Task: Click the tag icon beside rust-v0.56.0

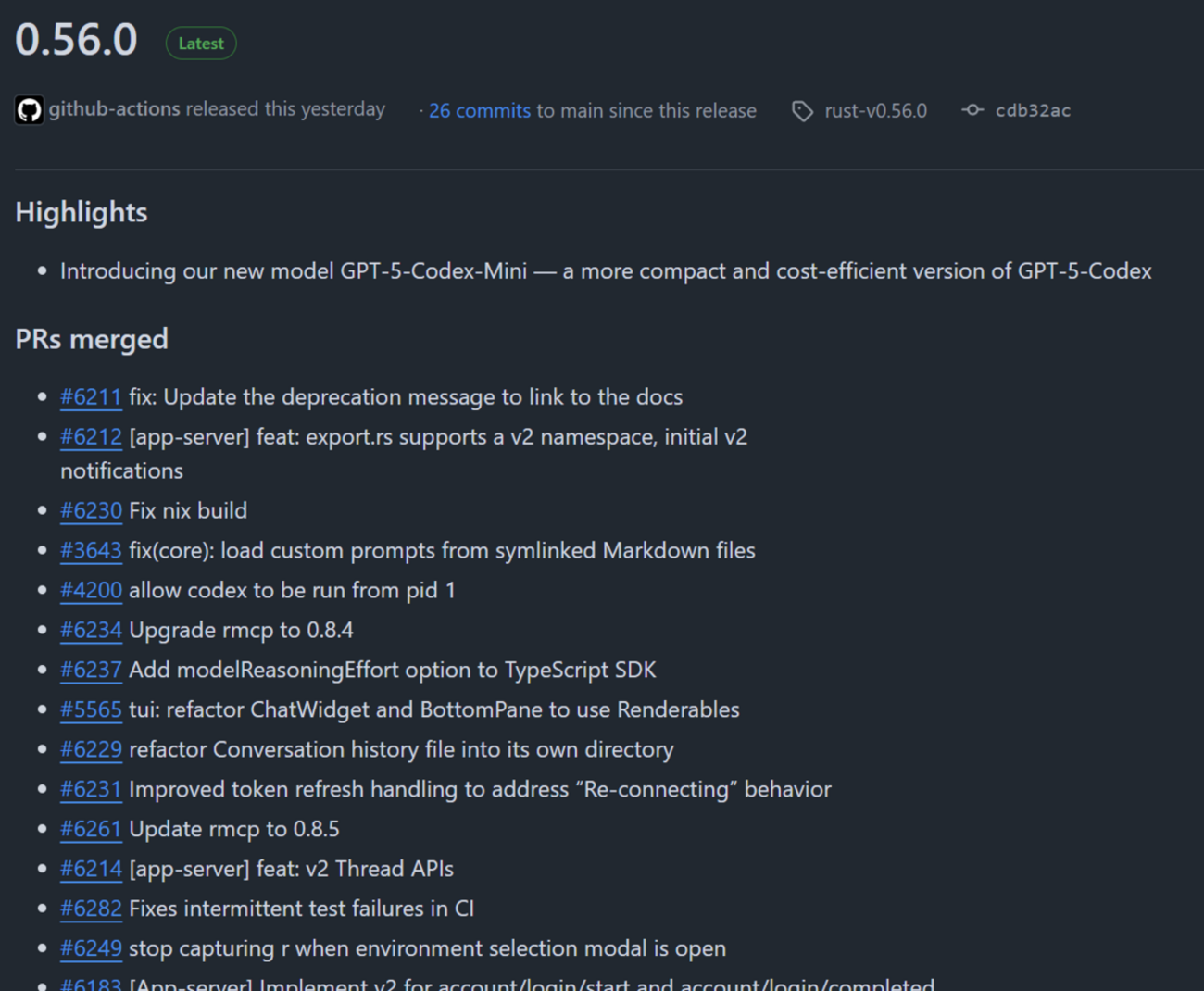Action: click(802, 111)
